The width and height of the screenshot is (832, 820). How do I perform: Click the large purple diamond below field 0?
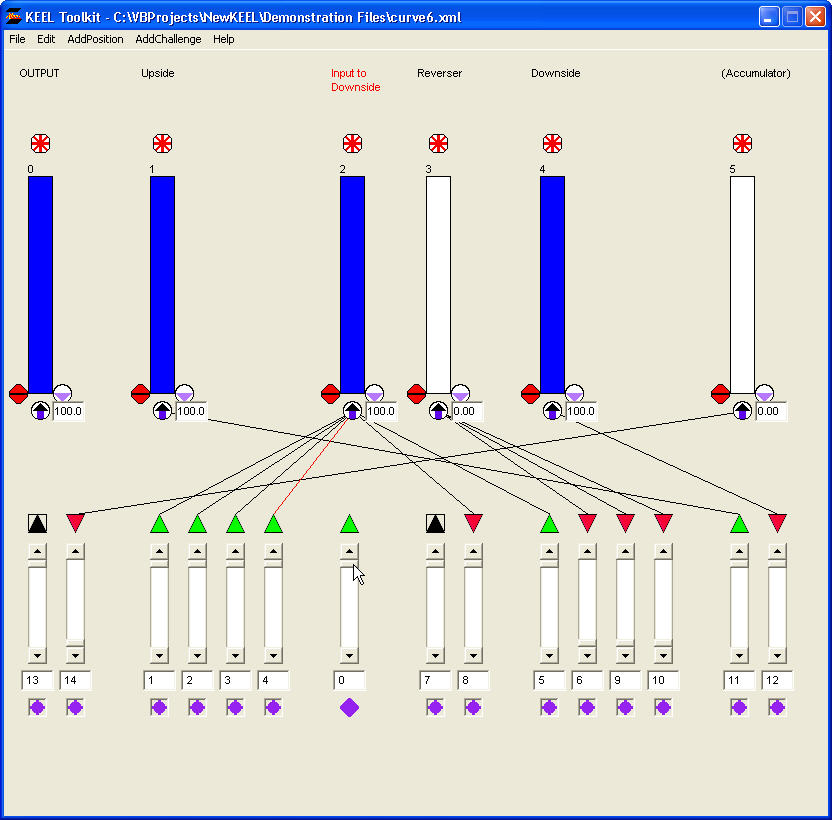pyautogui.click(x=349, y=708)
